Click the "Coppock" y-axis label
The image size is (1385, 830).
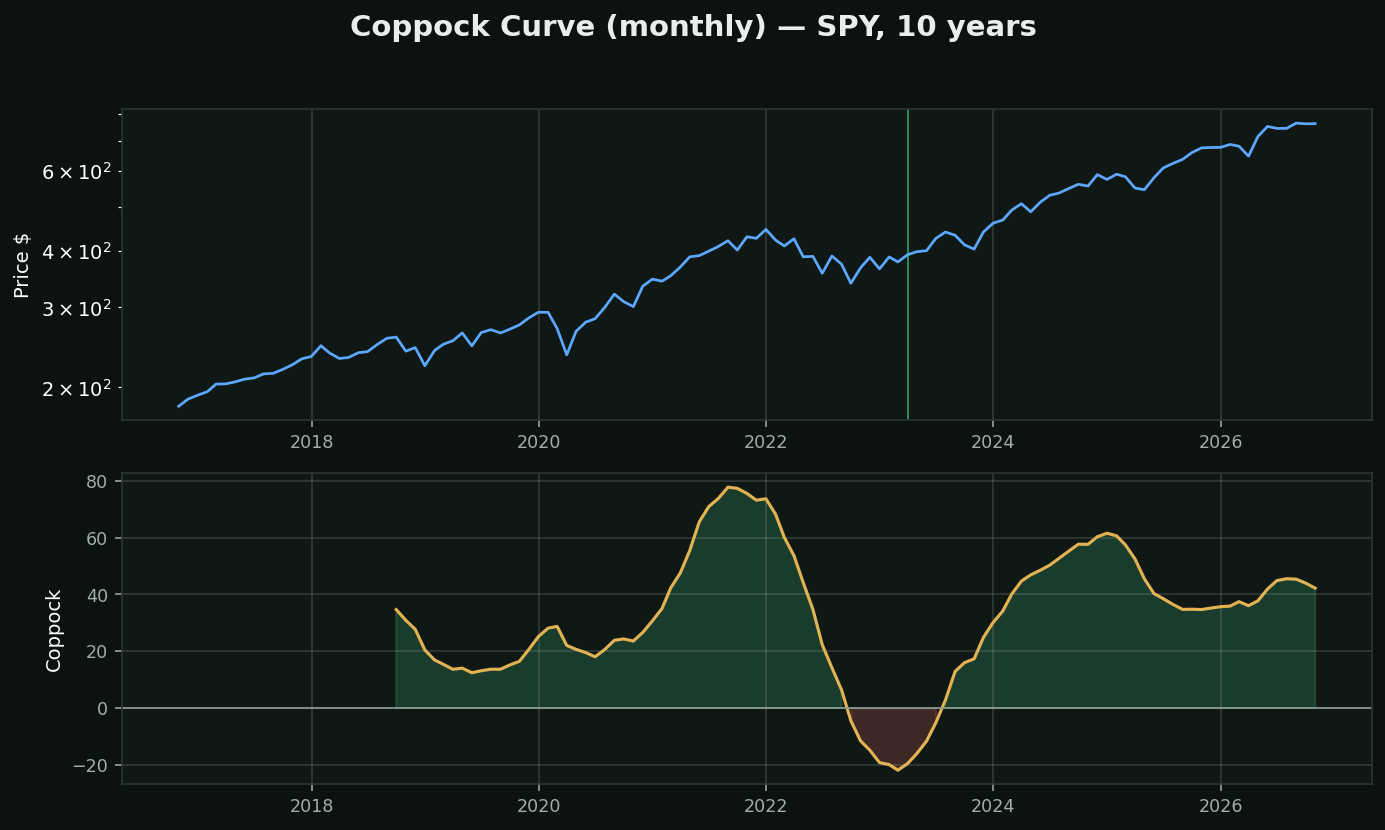54,629
